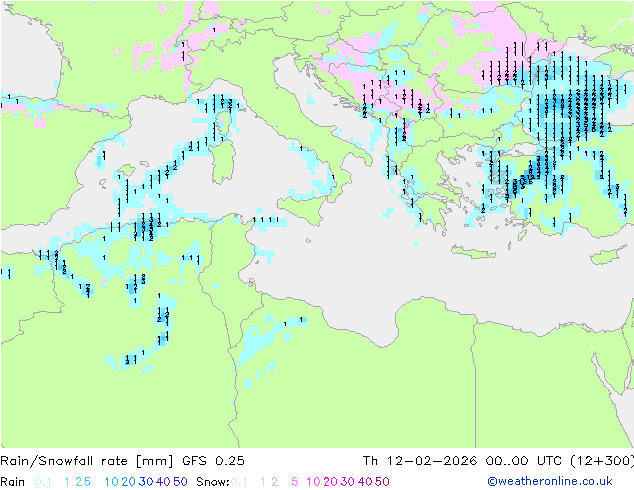This screenshot has height=490, width=634.
Task: Click the 'GFS 0.25' model label
Action: coord(213,461)
